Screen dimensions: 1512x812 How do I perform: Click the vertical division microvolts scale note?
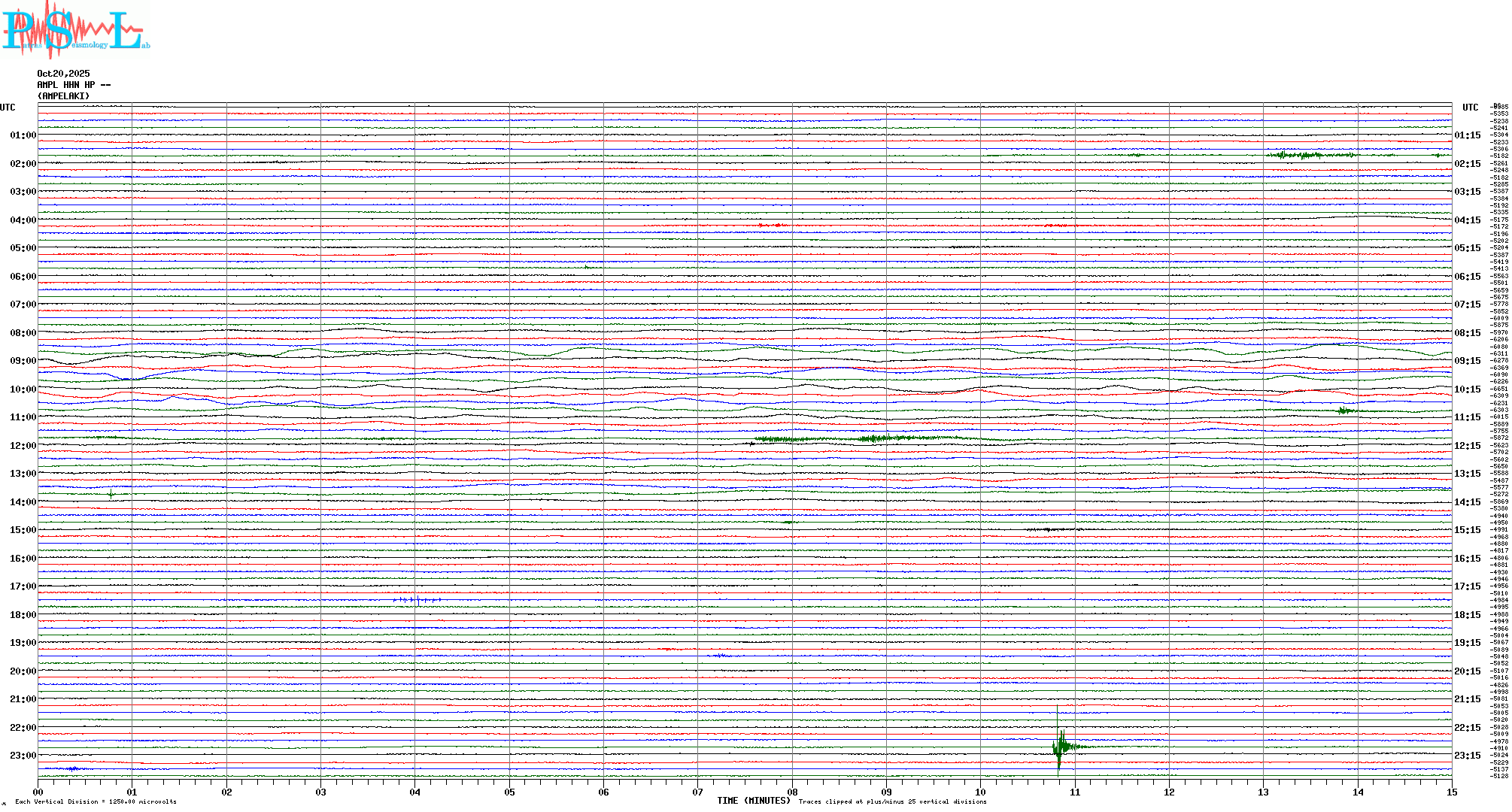tap(96, 801)
